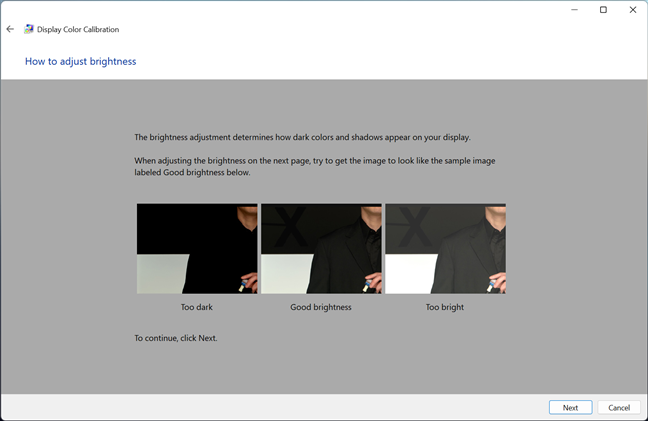Image resolution: width=648 pixels, height=421 pixels.
Task: Close the Display Color Calibration window
Action: click(633, 10)
